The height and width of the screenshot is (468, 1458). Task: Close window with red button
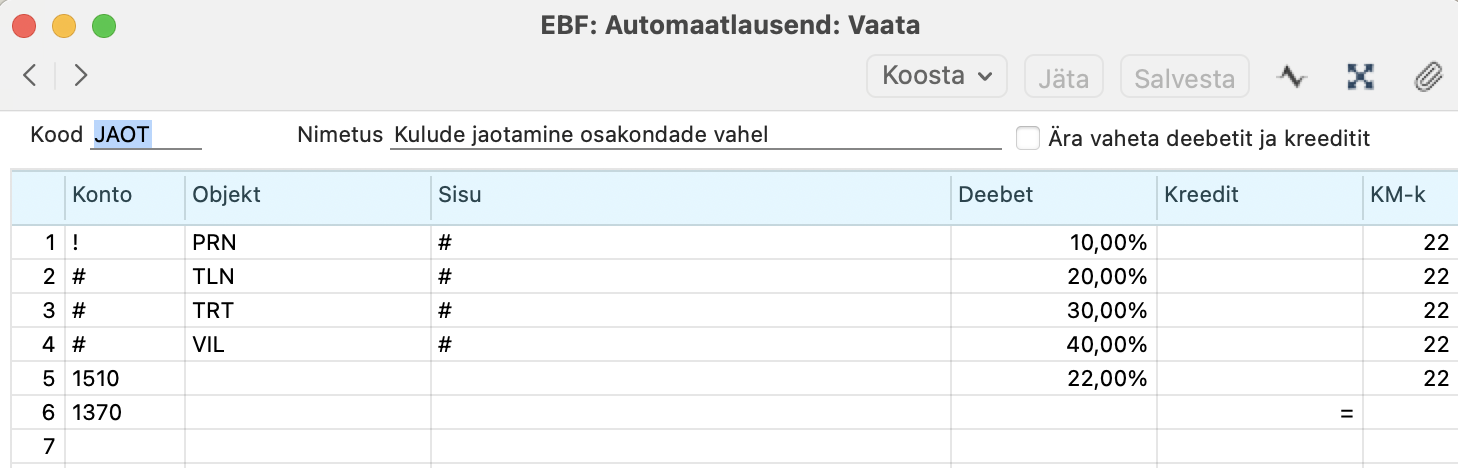(x=24, y=25)
